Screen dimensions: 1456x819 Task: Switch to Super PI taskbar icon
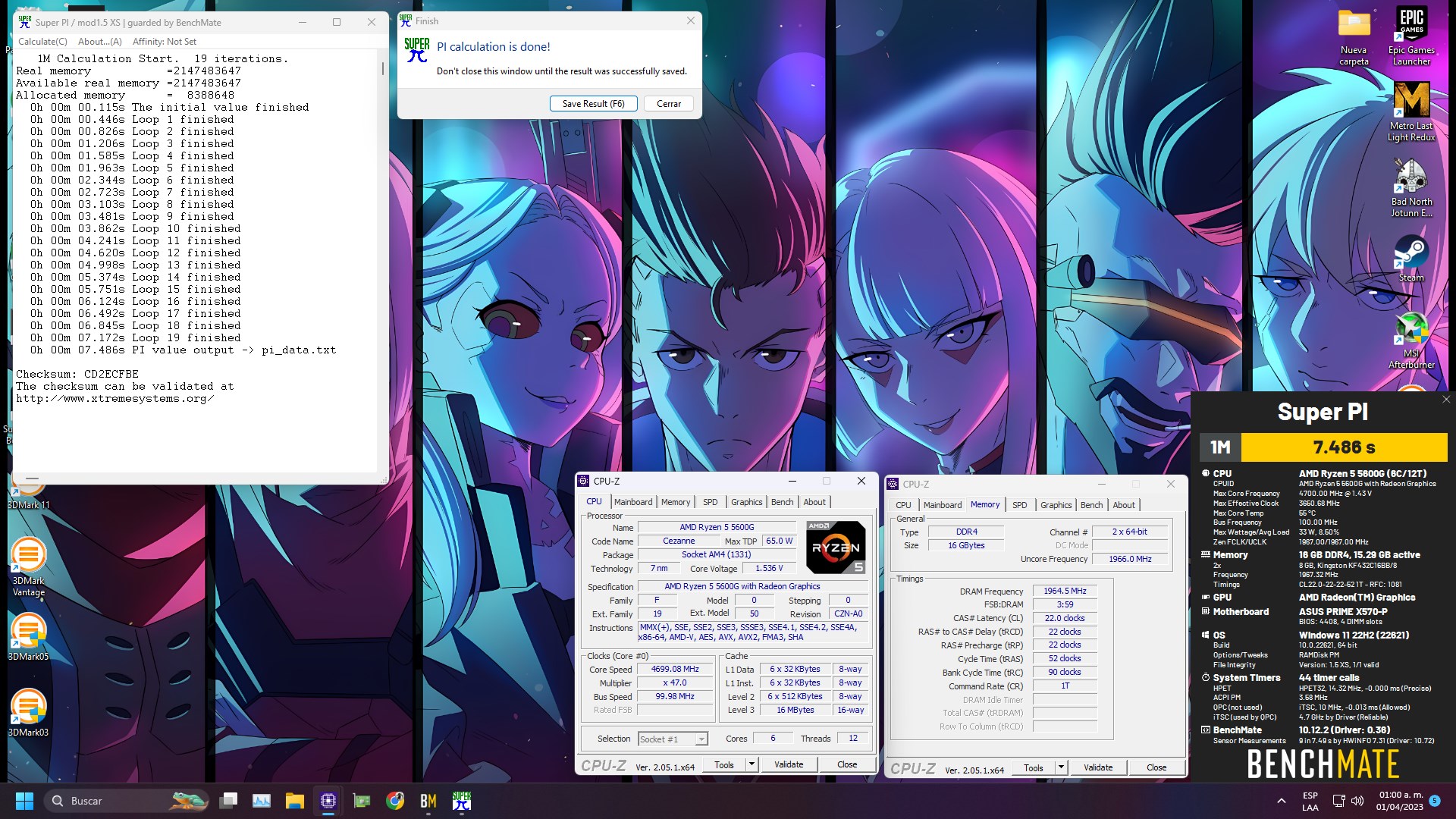[462, 801]
